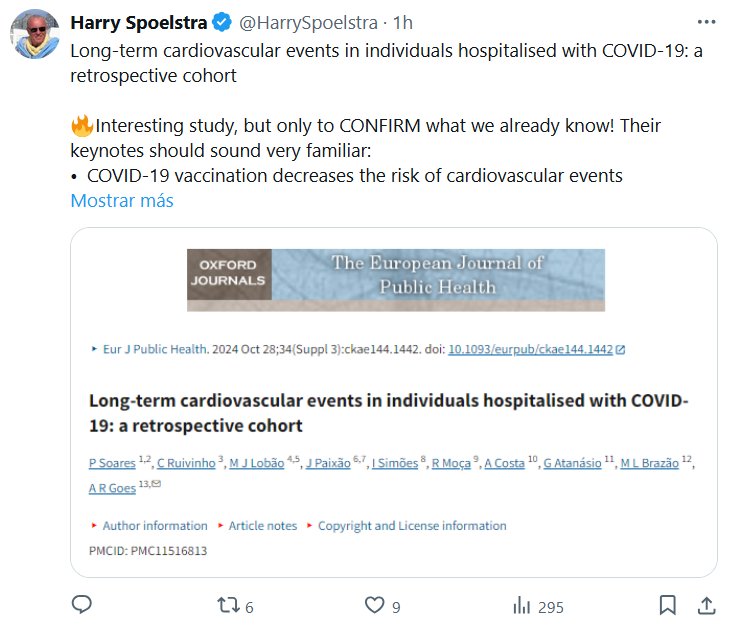Bookmark this tweet
This screenshot has height=628, width=734.
pos(667,605)
